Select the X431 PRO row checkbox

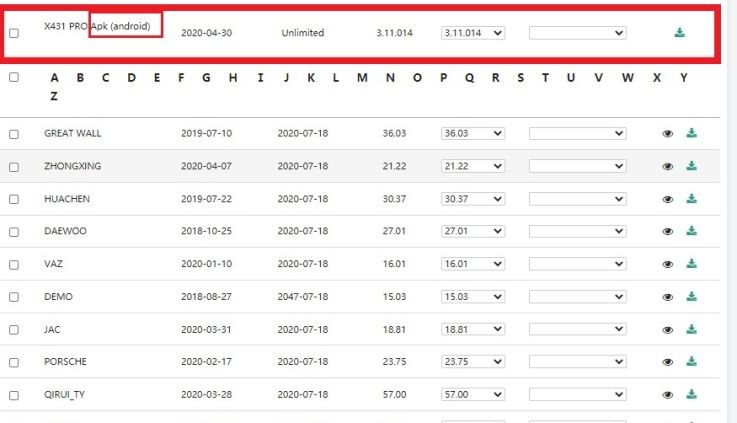pyautogui.click(x=14, y=33)
